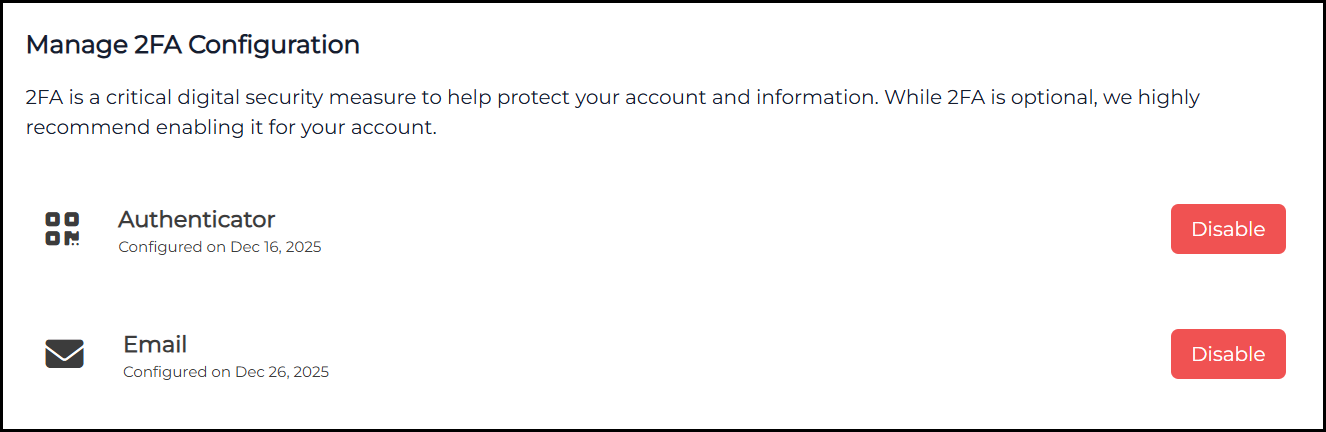
Task: Disable the Authenticator 2FA method
Action: point(1227,229)
